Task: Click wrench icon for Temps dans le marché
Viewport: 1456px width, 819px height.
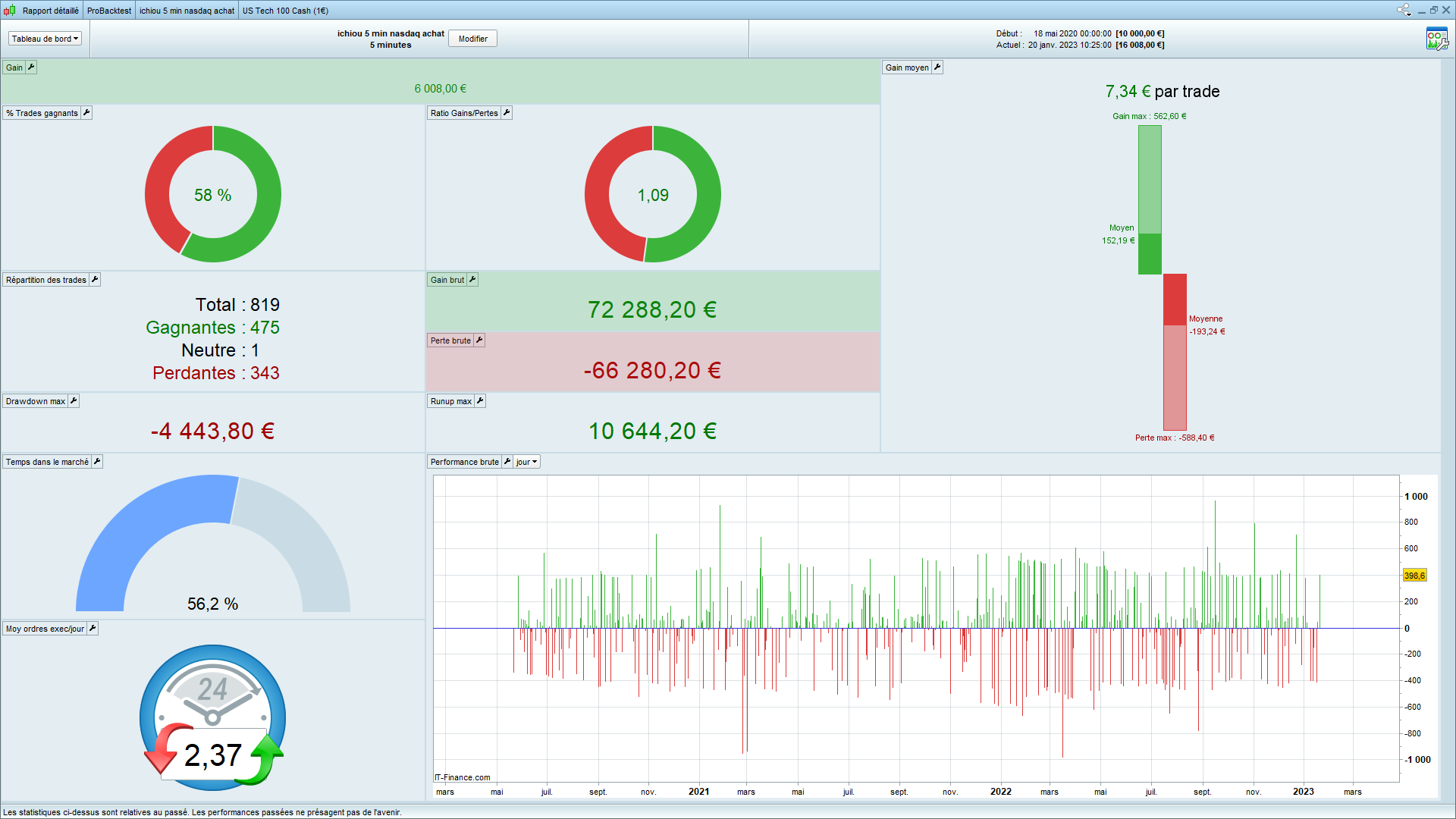Action: tap(97, 462)
